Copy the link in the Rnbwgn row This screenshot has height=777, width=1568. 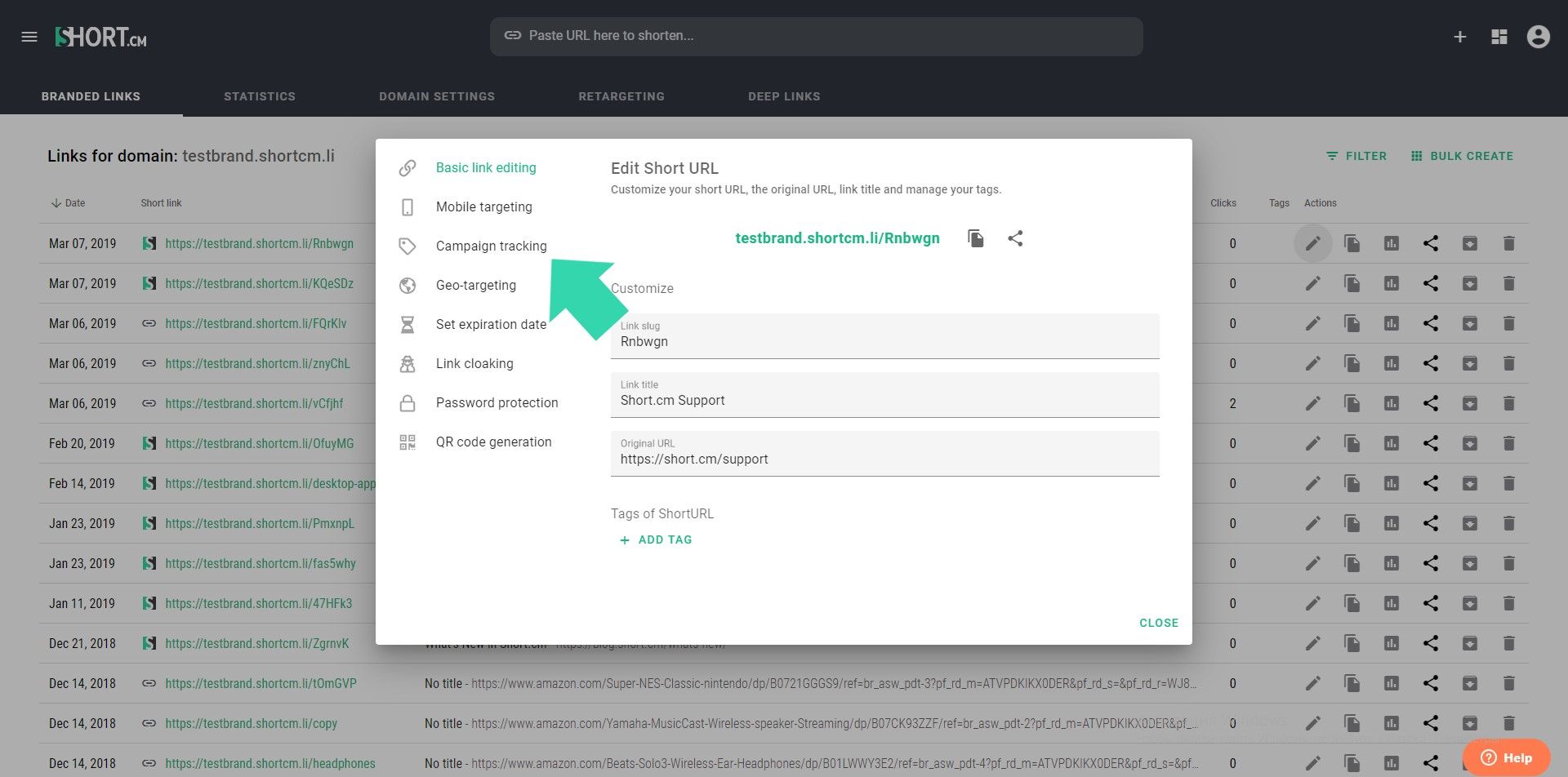coord(1352,243)
